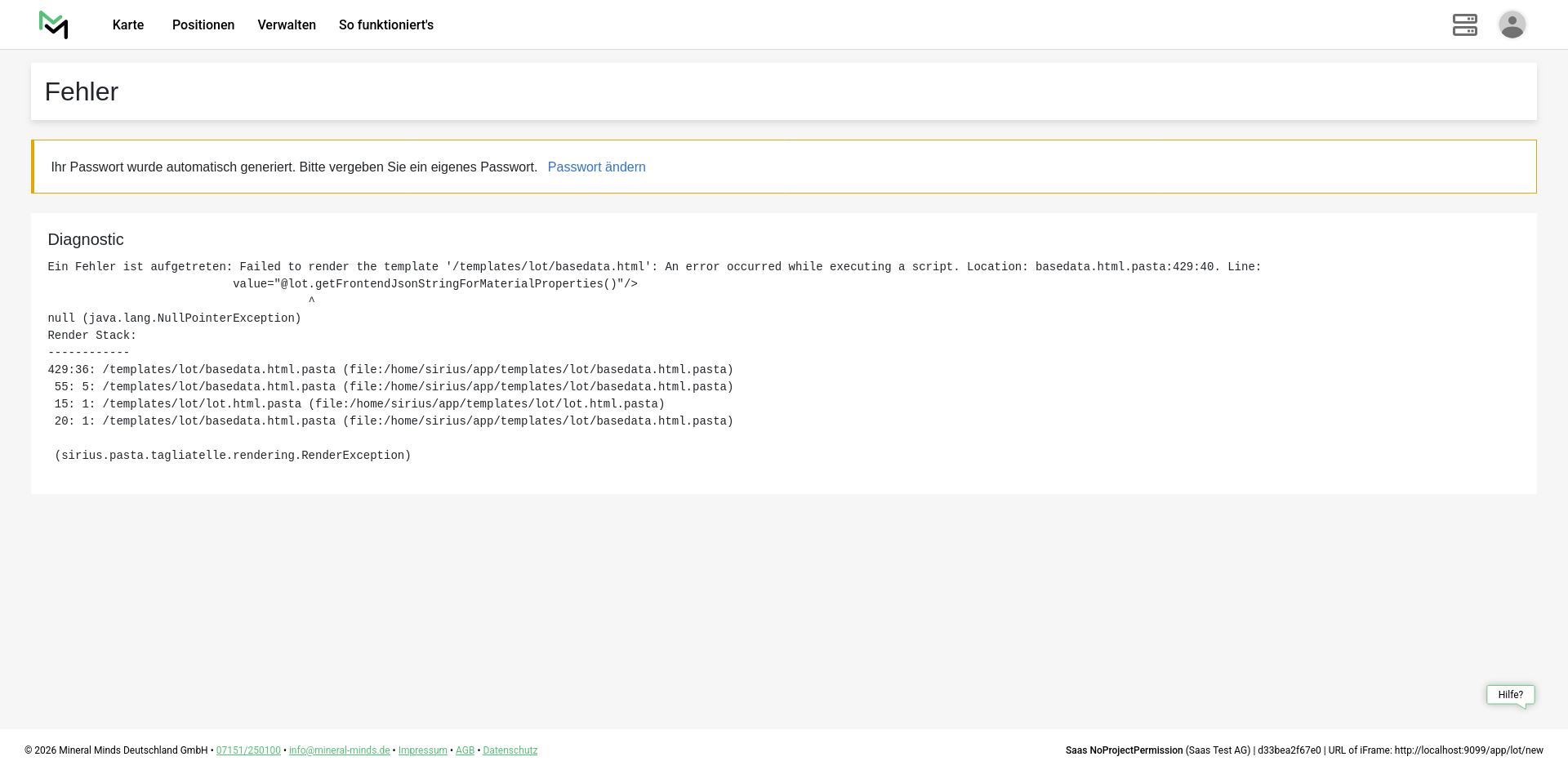1568x770 pixels.
Task: Click the Passwort ändern link
Action: (x=596, y=167)
